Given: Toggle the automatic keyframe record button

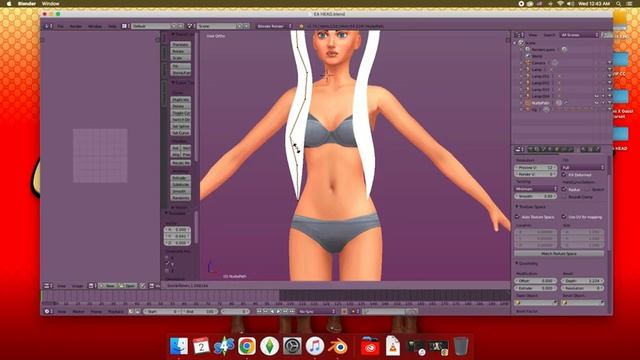Looking at the screenshot, I should point(344,311).
